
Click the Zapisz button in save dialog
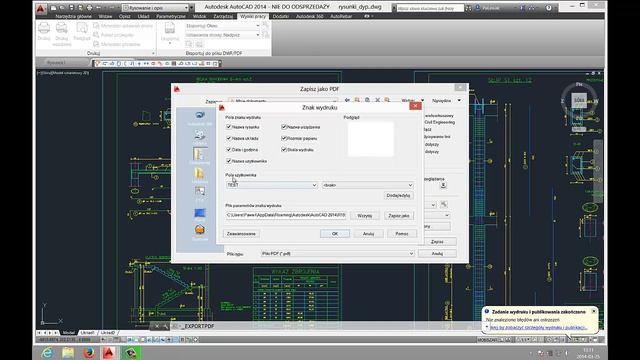pyautogui.click(x=437, y=242)
